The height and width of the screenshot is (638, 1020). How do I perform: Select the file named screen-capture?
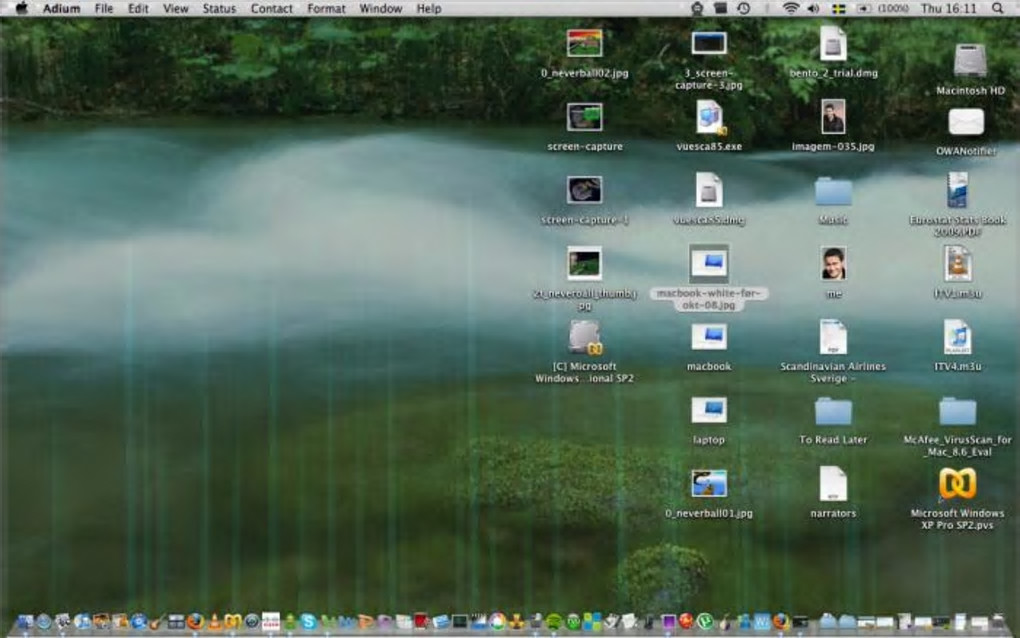pyautogui.click(x=584, y=118)
